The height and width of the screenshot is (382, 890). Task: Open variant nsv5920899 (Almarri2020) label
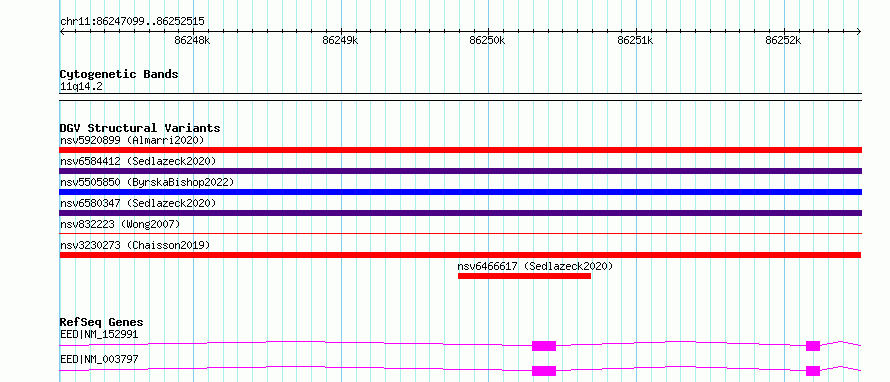(132, 140)
